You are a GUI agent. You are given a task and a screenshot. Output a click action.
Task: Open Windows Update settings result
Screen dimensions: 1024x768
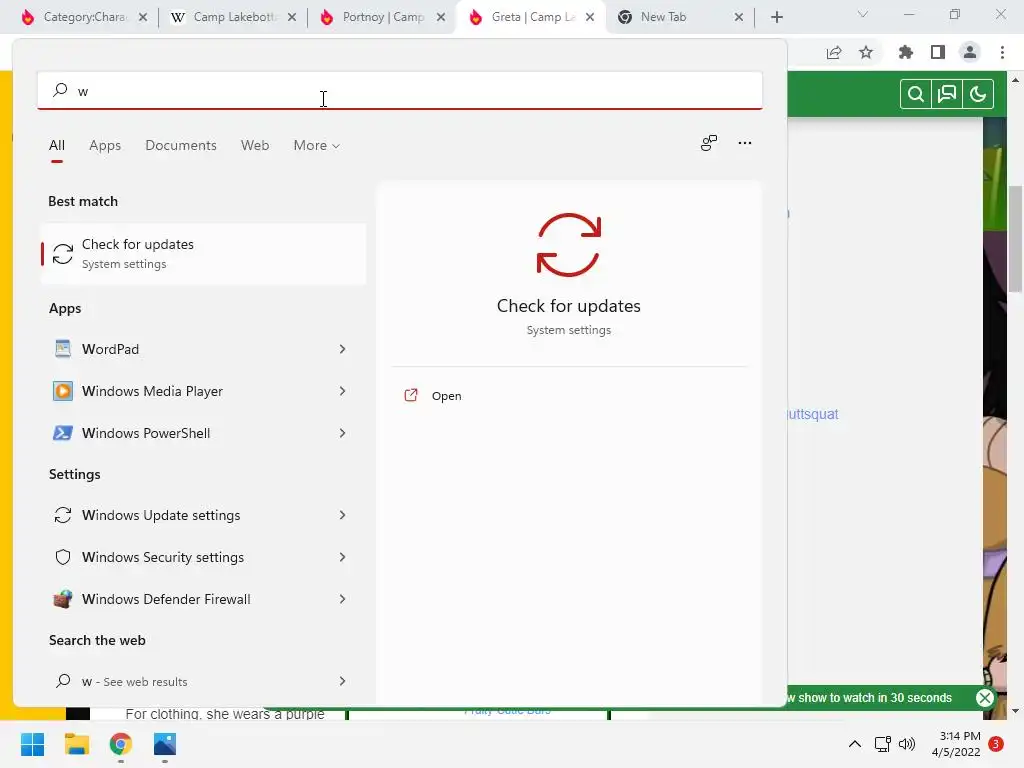(202, 515)
